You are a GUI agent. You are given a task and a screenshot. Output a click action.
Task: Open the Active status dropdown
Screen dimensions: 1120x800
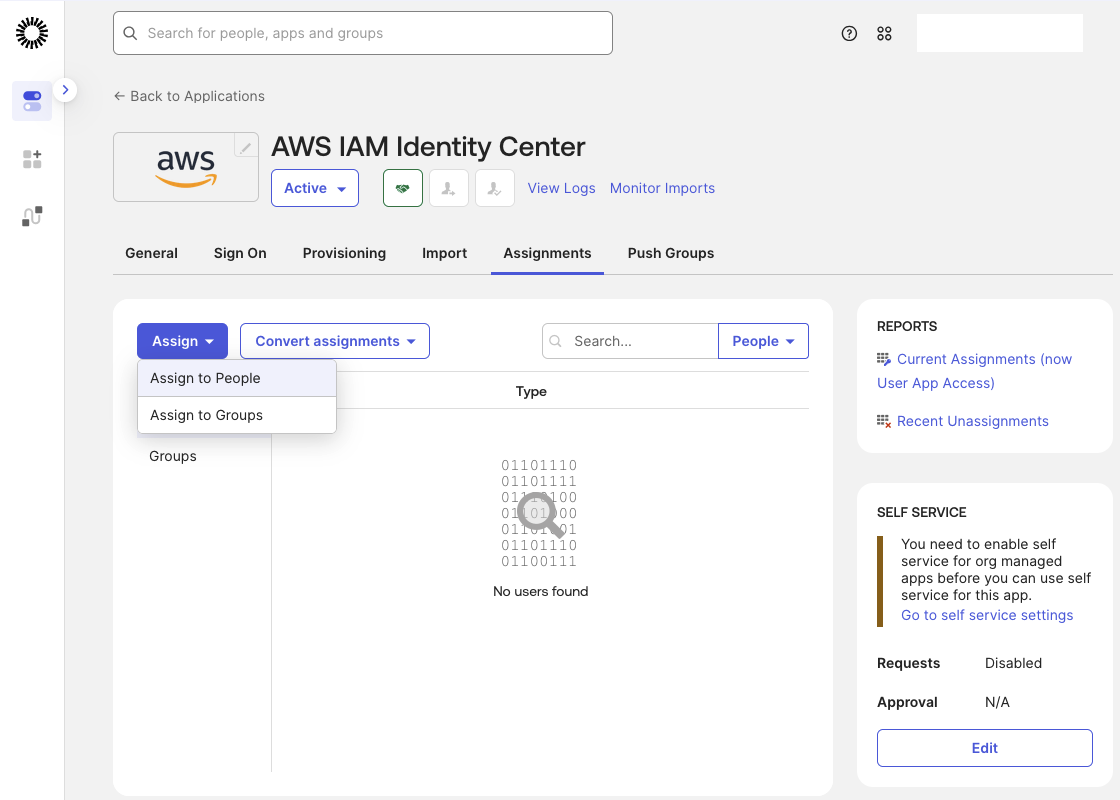[314, 187]
